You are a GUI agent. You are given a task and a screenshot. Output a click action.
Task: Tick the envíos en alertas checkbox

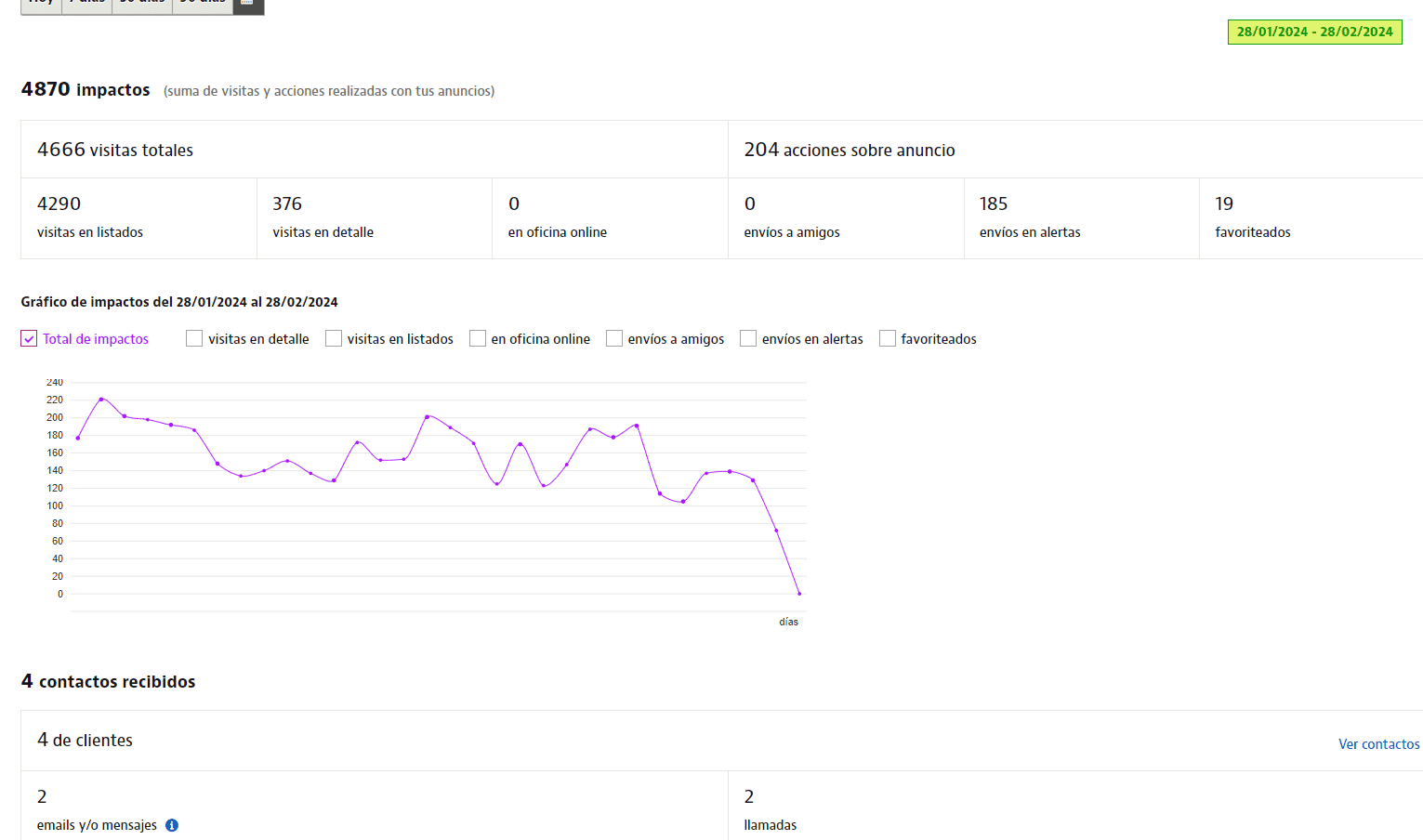pos(748,339)
